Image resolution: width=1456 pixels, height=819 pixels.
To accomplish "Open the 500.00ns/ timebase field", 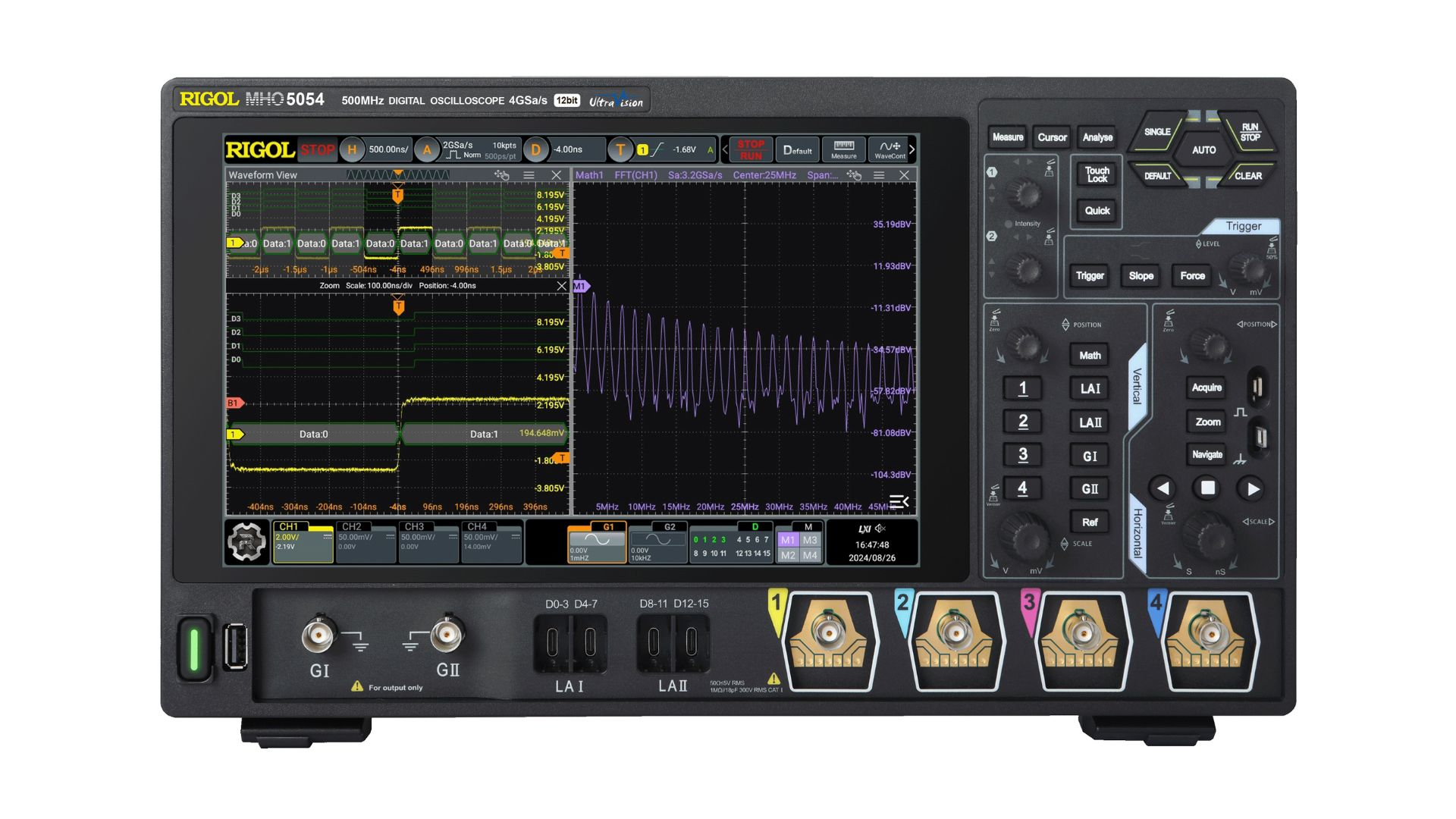I will pyautogui.click(x=388, y=150).
